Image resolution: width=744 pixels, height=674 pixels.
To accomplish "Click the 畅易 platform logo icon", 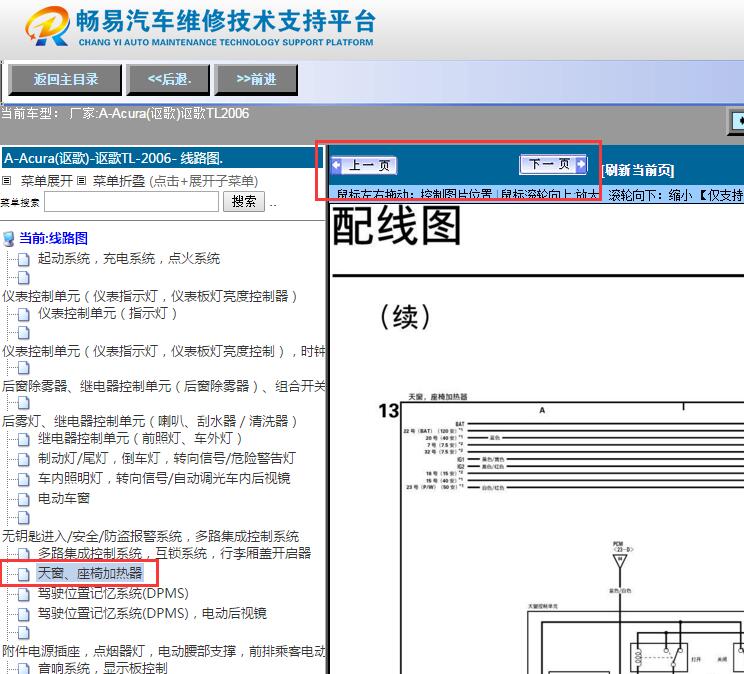I will click(47, 26).
